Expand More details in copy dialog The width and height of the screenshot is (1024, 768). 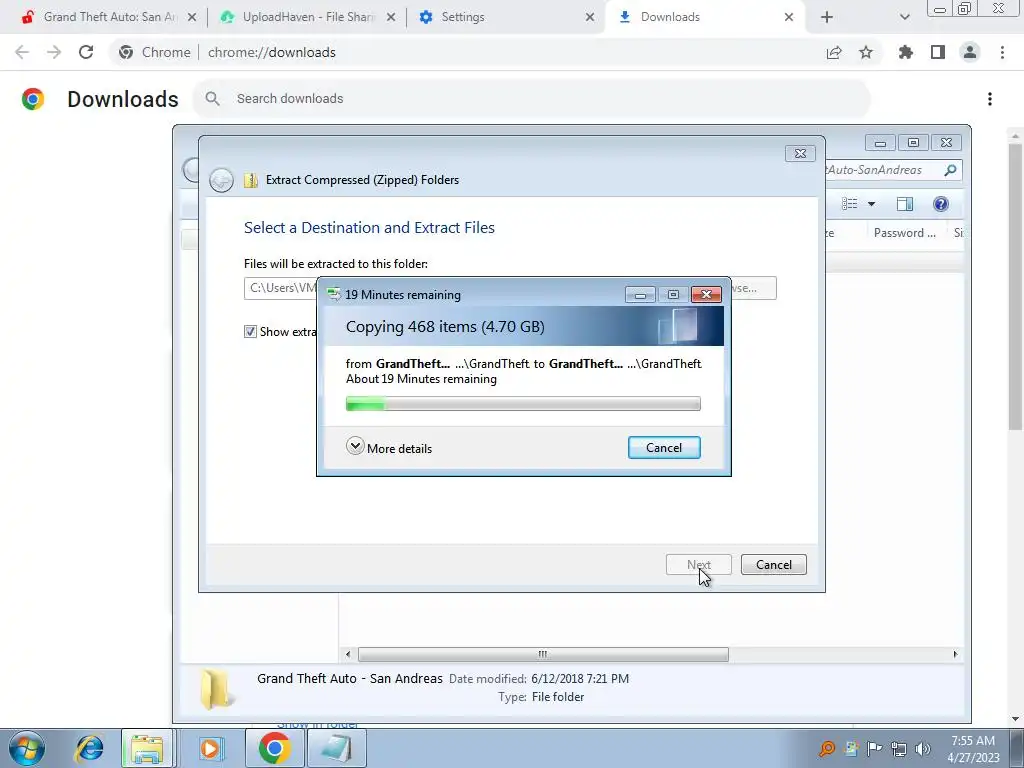coord(389,448)
